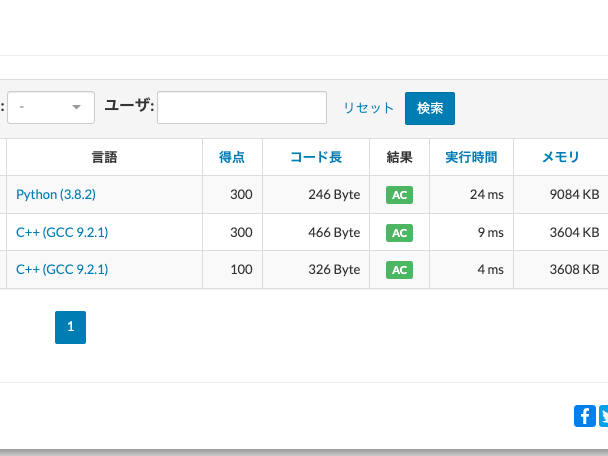Screen dimensions: 608x456
Task: Select the 言語 column header
Action: (x=104, y=157)
